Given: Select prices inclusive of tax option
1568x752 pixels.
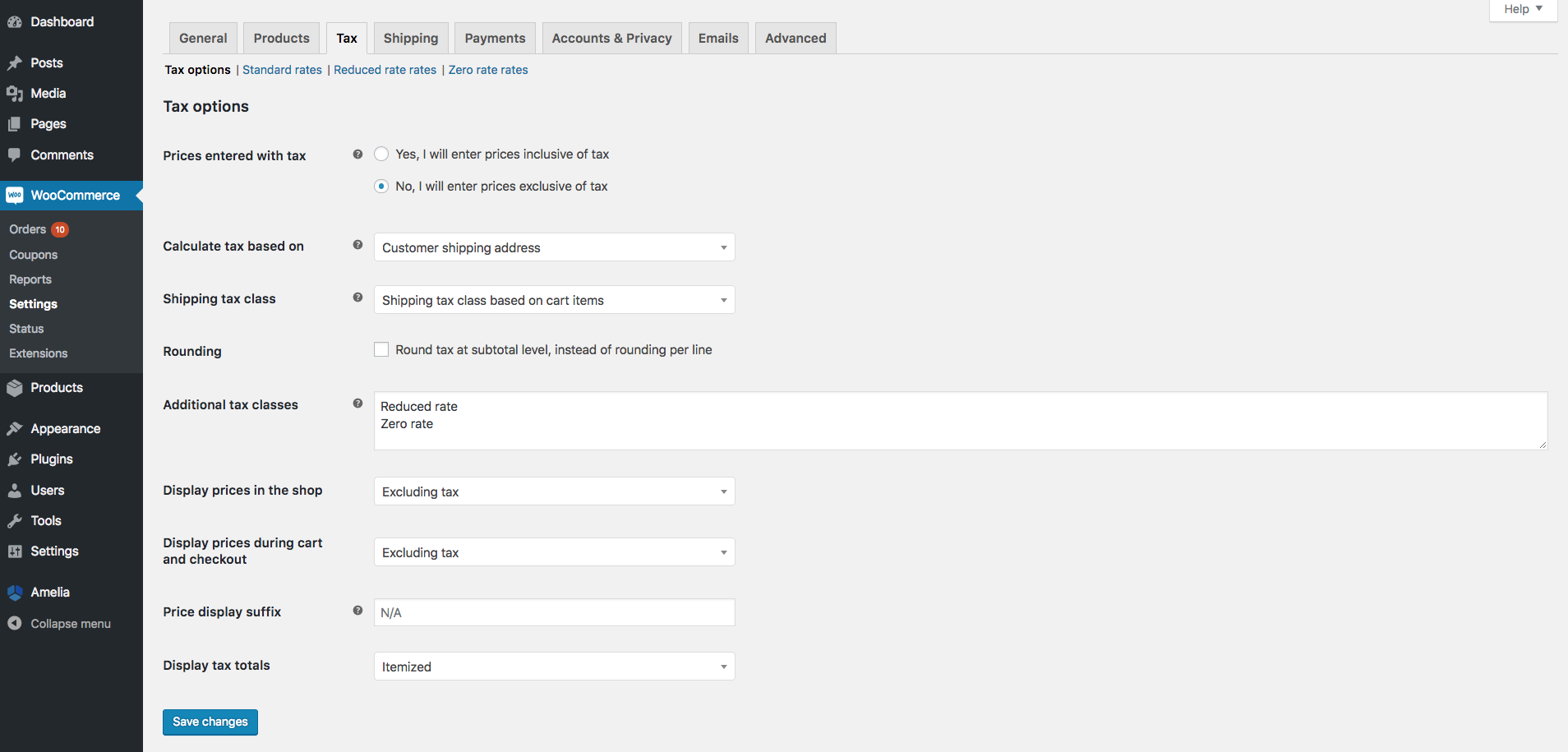Looking at the screenshot, I should (381, 154).
